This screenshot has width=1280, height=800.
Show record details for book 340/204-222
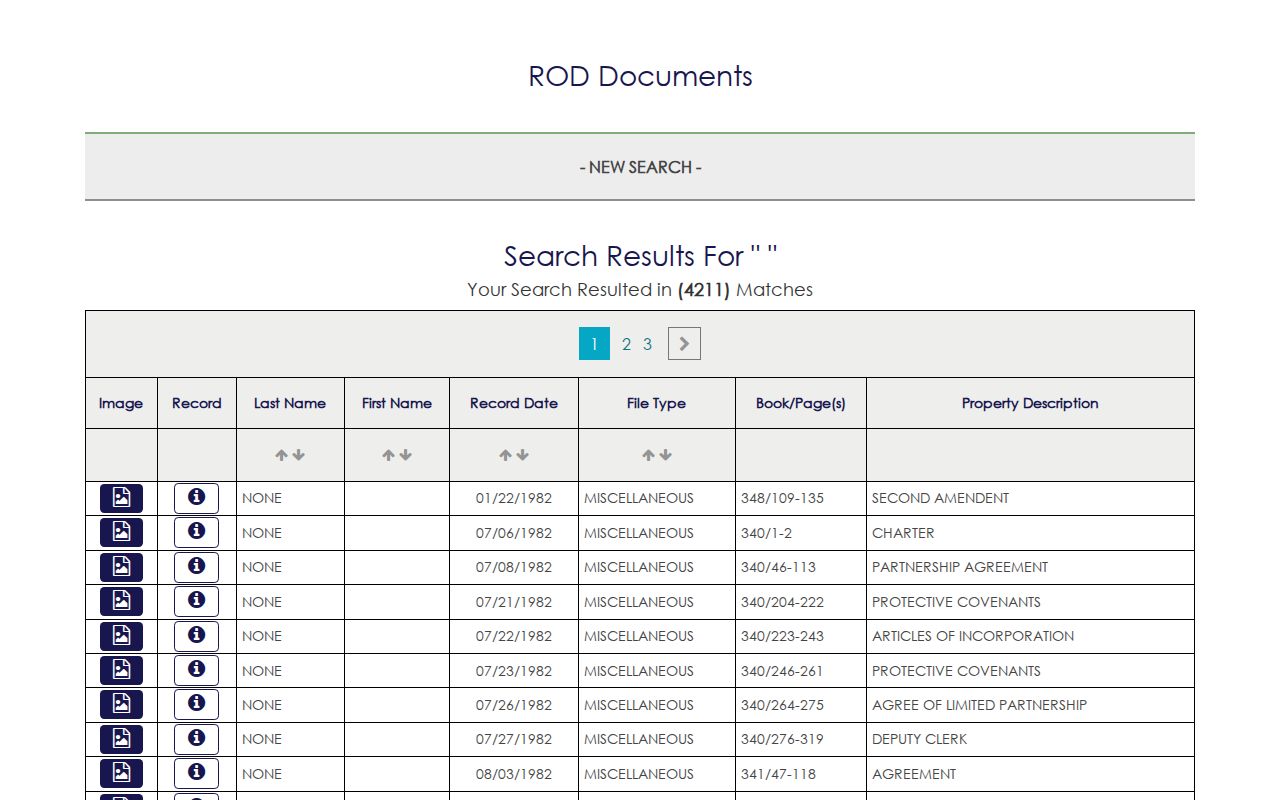(x=196, y=602)
